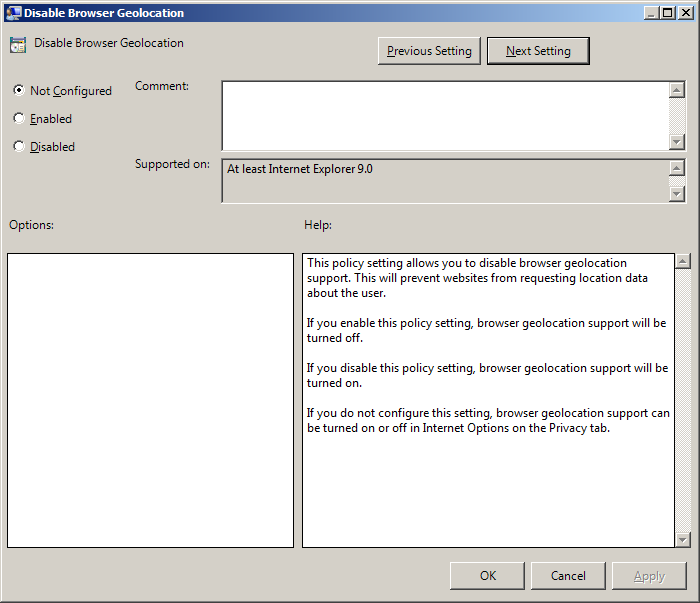
Task: Close the Disable Browser Geolocation window
Action: 685,13
